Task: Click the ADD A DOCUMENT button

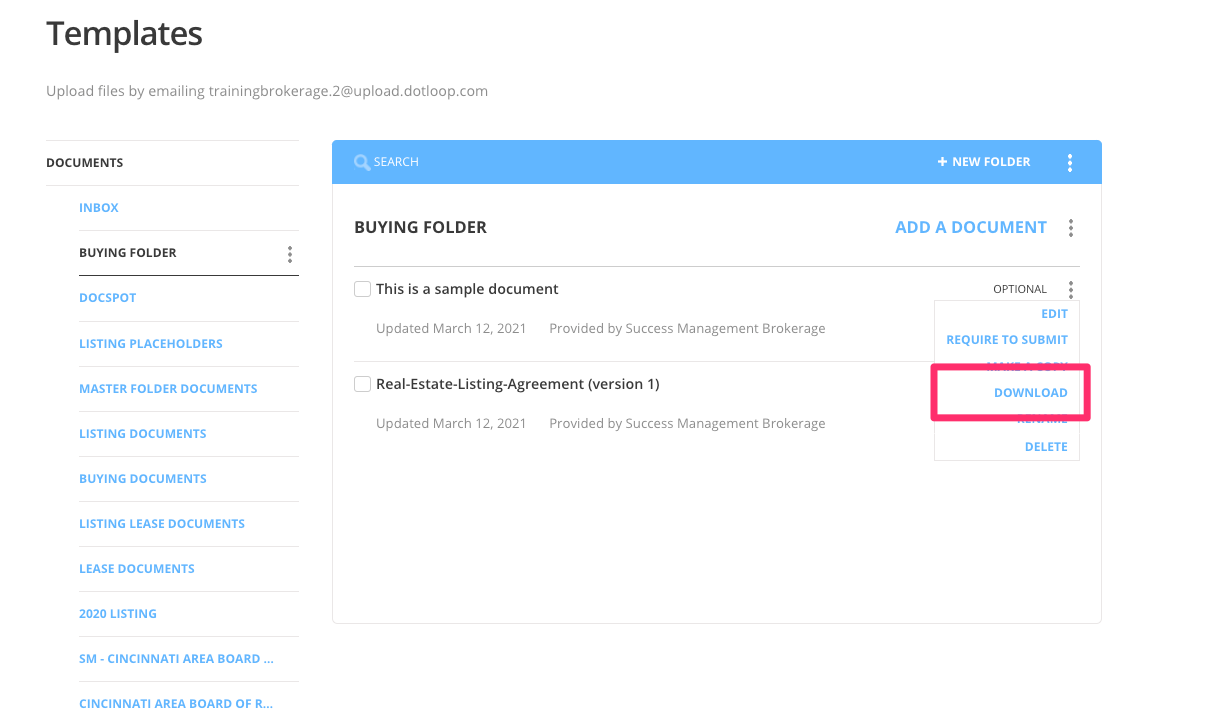Action: [970, 227]
